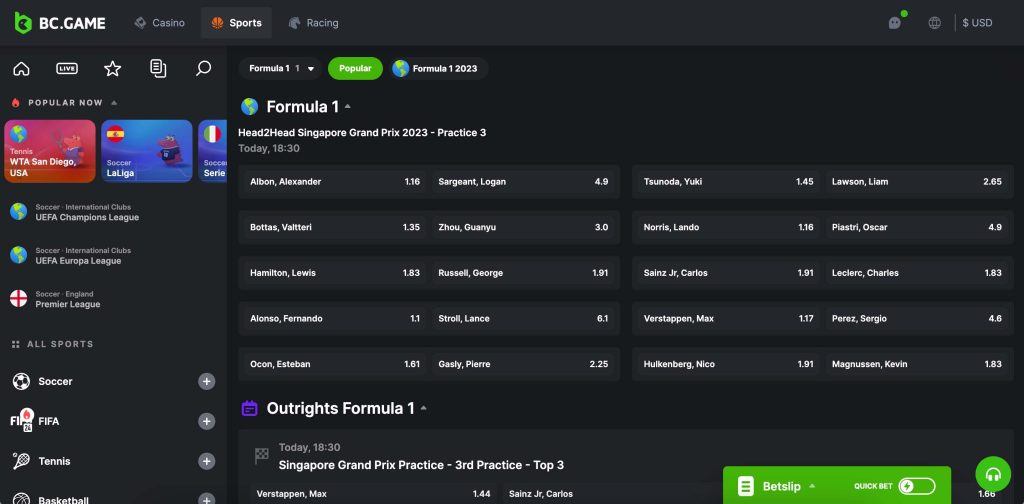Collapse the Formula 1 section arrow
This screenshot has width=1024, height=504.
[x=347, y=106]
